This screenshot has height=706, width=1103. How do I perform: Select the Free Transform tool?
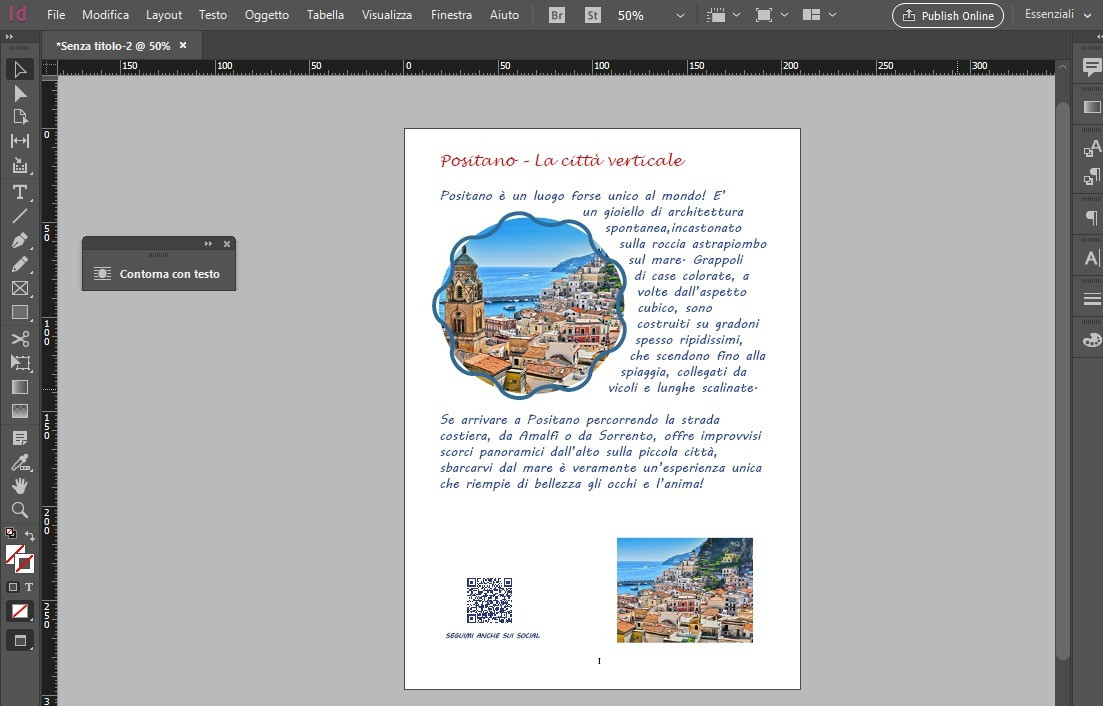coord(20,363)
